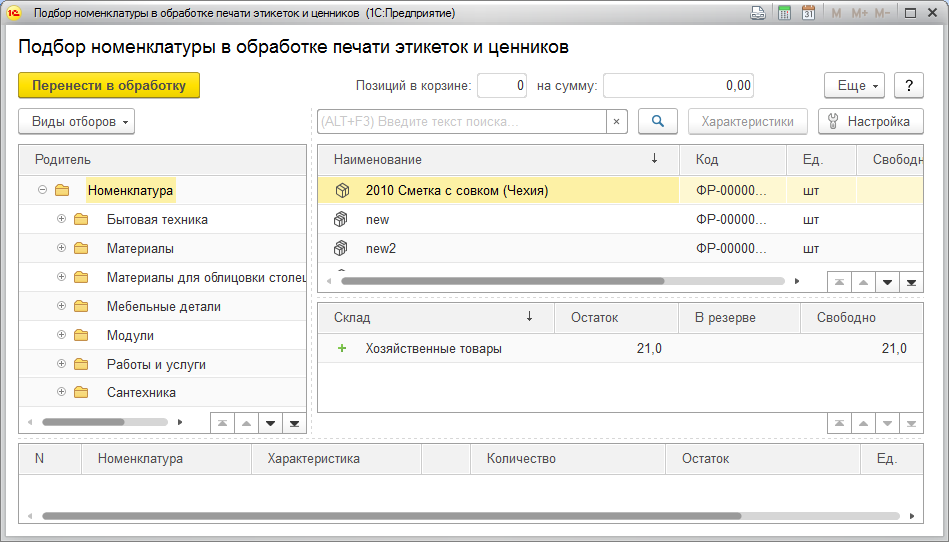Screen dimensions: 949x542
Task: Jump to last row in the Родитель tree
Action: [294, 423]
